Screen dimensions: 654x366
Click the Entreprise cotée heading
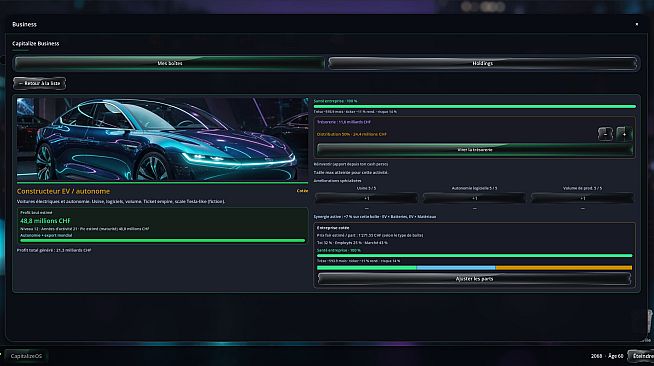point(333,228)
